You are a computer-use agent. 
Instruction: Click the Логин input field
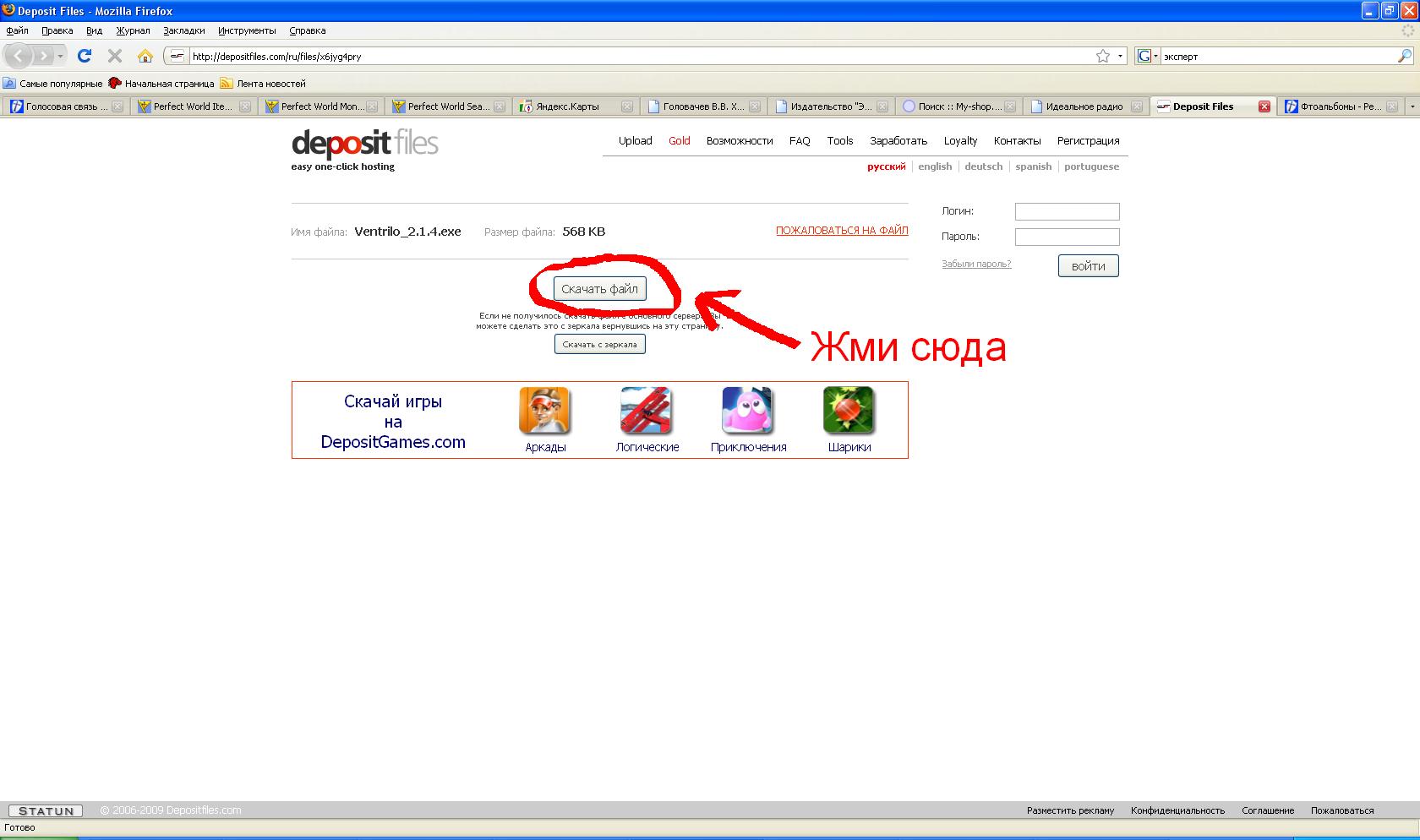click(1067, 211)
